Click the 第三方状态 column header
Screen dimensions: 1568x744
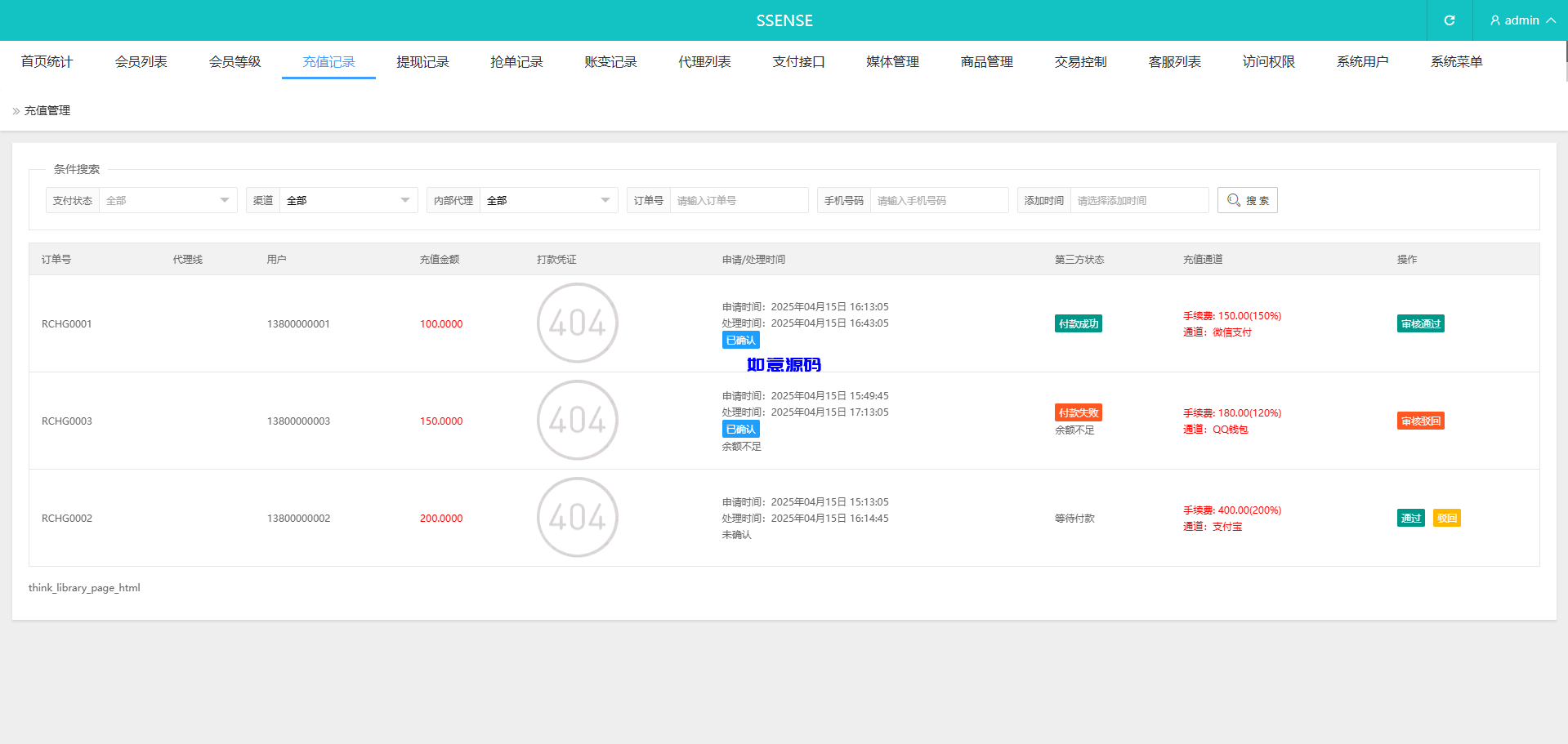(x=1079, y=260)
